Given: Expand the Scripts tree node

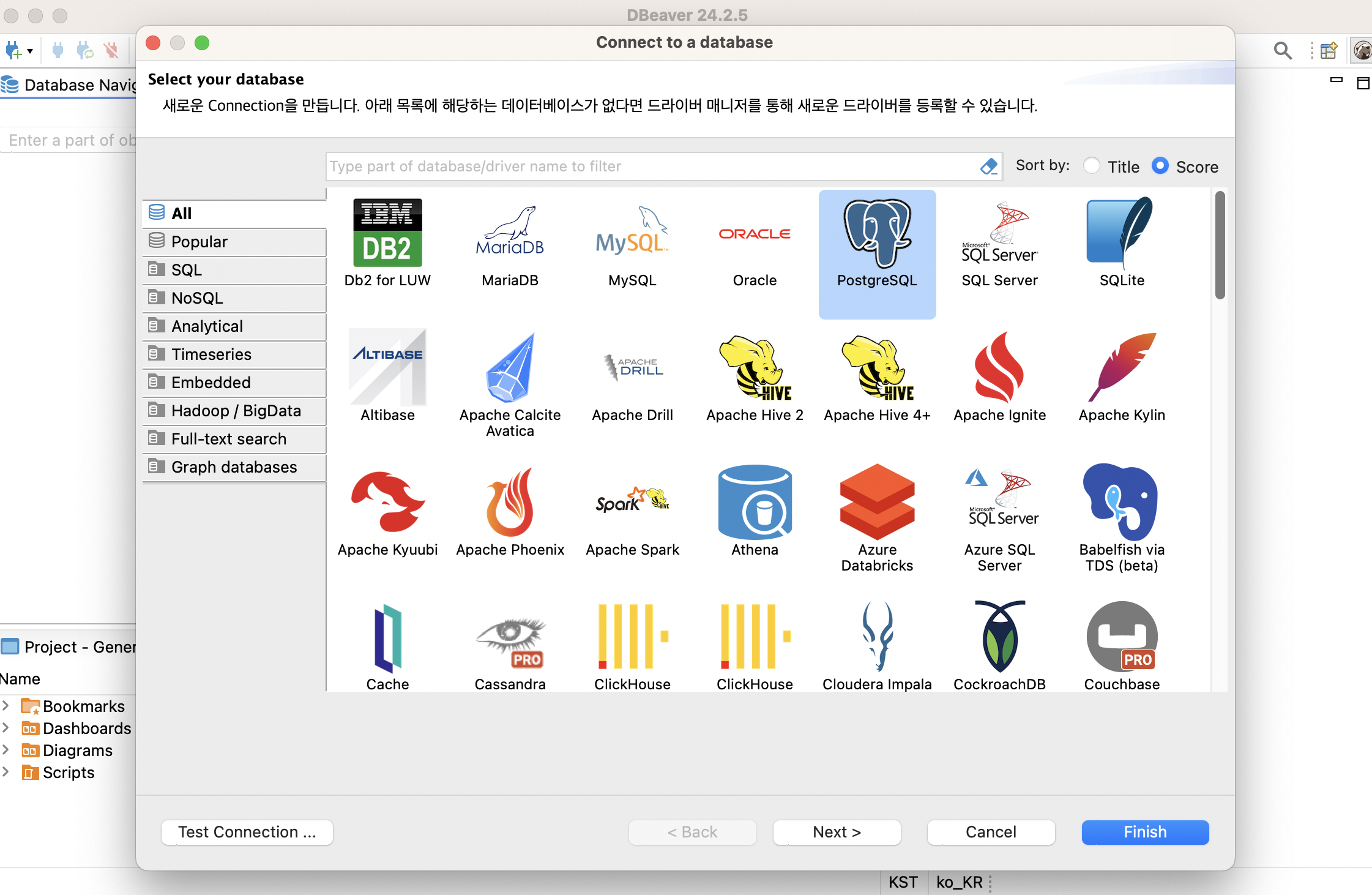Looking at the screenshot, I should point(6,772).
